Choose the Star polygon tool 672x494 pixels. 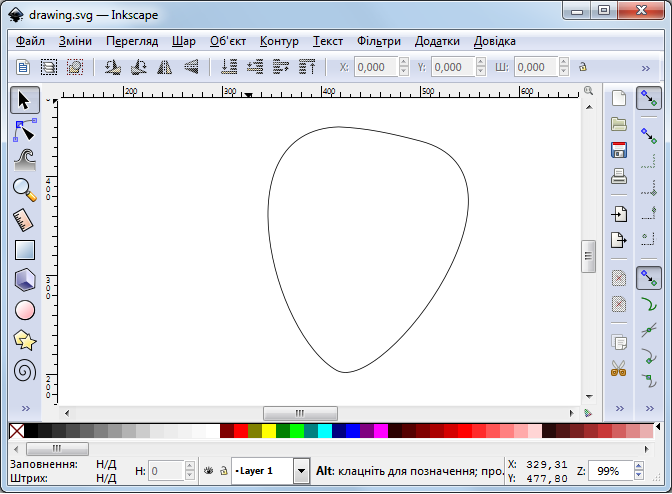click(x=25, y=340)
